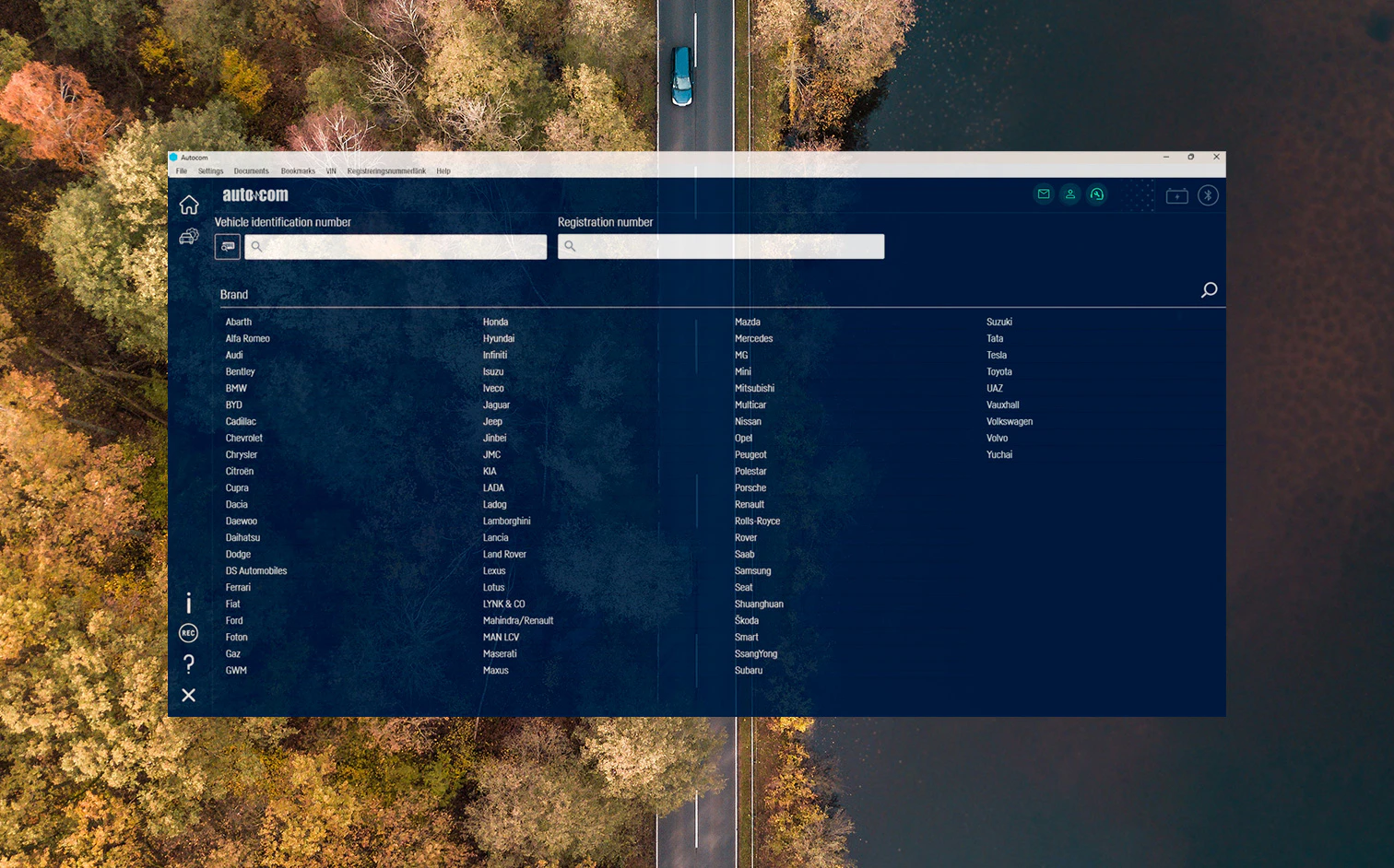This screenshot has width=1394, height=868.
Task: Pick the Honda brand
Action: click(x=495, y=323)
